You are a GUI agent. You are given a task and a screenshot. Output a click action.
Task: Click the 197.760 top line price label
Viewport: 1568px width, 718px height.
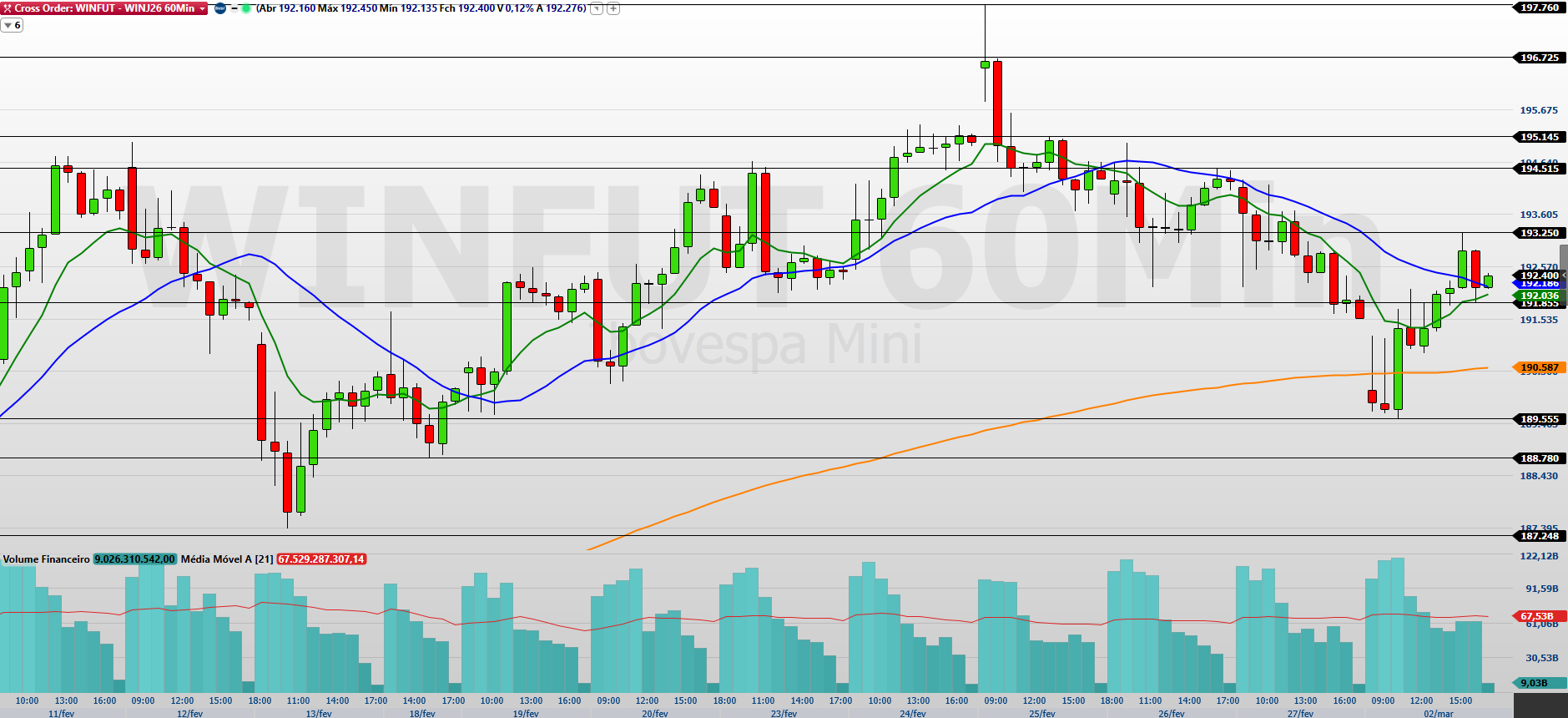(1539, 8)
